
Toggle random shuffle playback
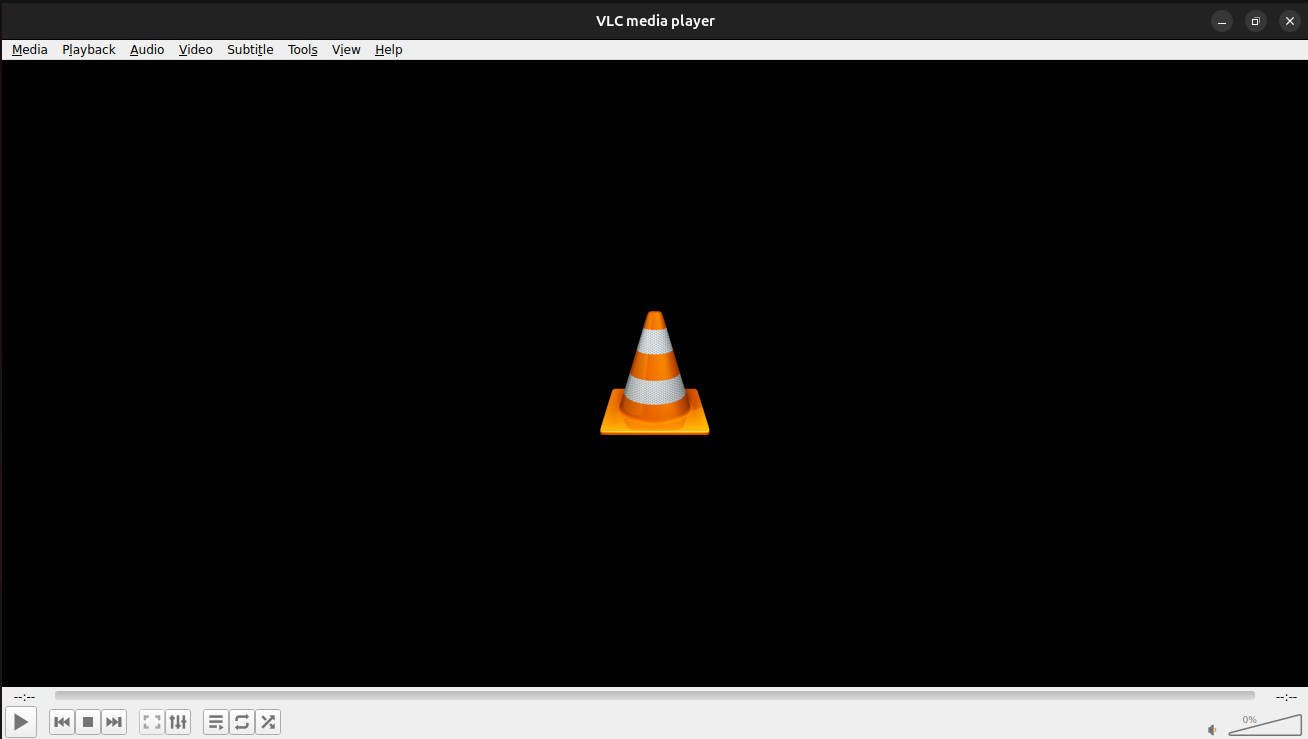pyautogui.click(x=268, y=721)
